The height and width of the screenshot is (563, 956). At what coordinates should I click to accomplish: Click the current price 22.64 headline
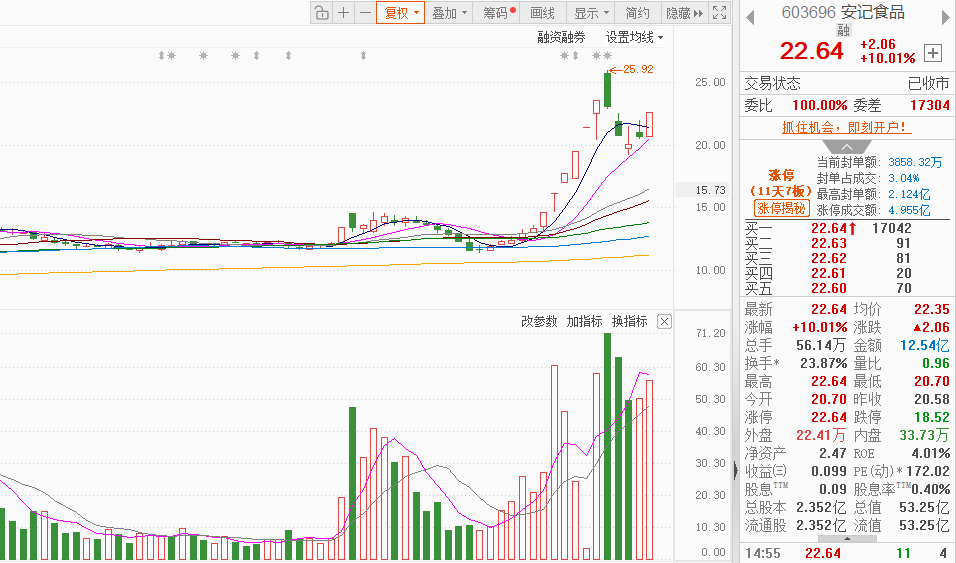point(812,51)
